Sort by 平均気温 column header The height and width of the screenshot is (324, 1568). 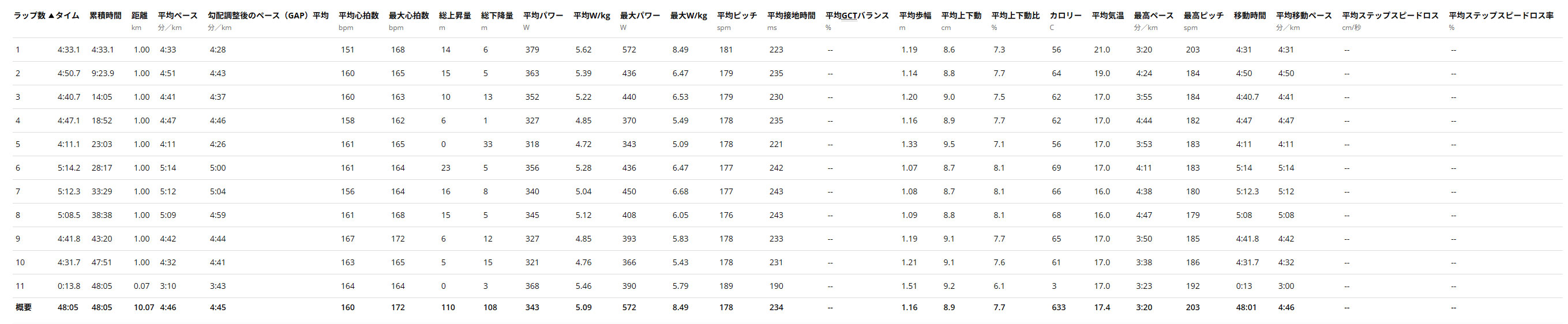click(1108, 16)
